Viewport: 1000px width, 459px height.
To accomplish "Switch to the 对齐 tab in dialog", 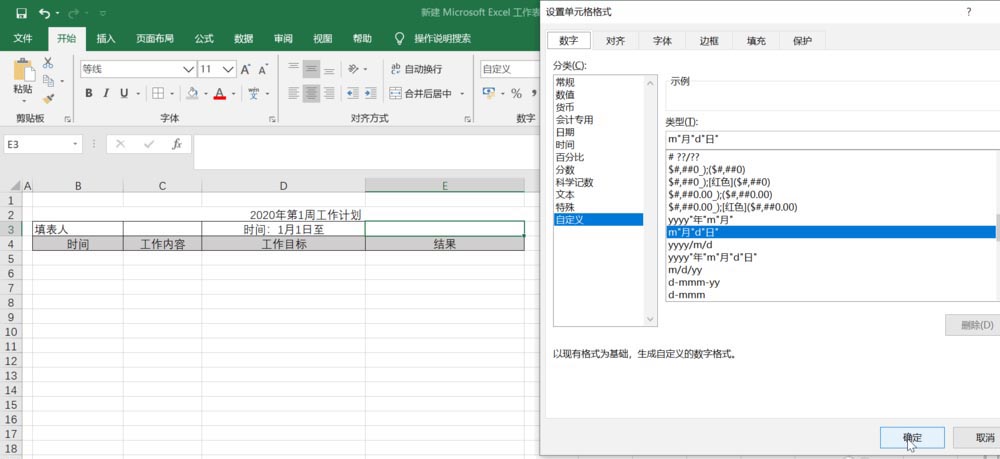I will click(x=615, y=41).
